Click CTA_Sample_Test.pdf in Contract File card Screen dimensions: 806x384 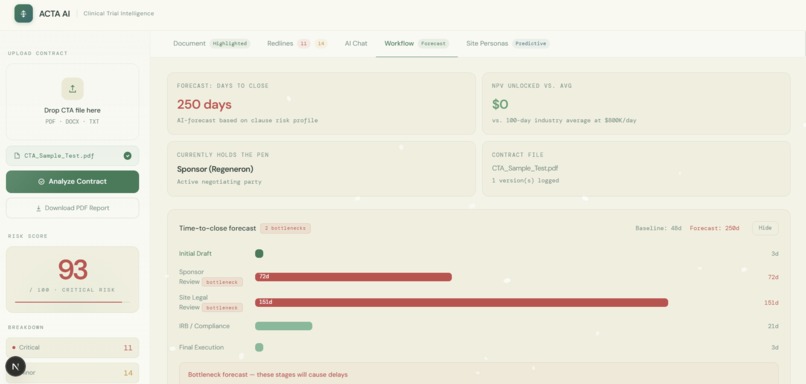point(525,168)
